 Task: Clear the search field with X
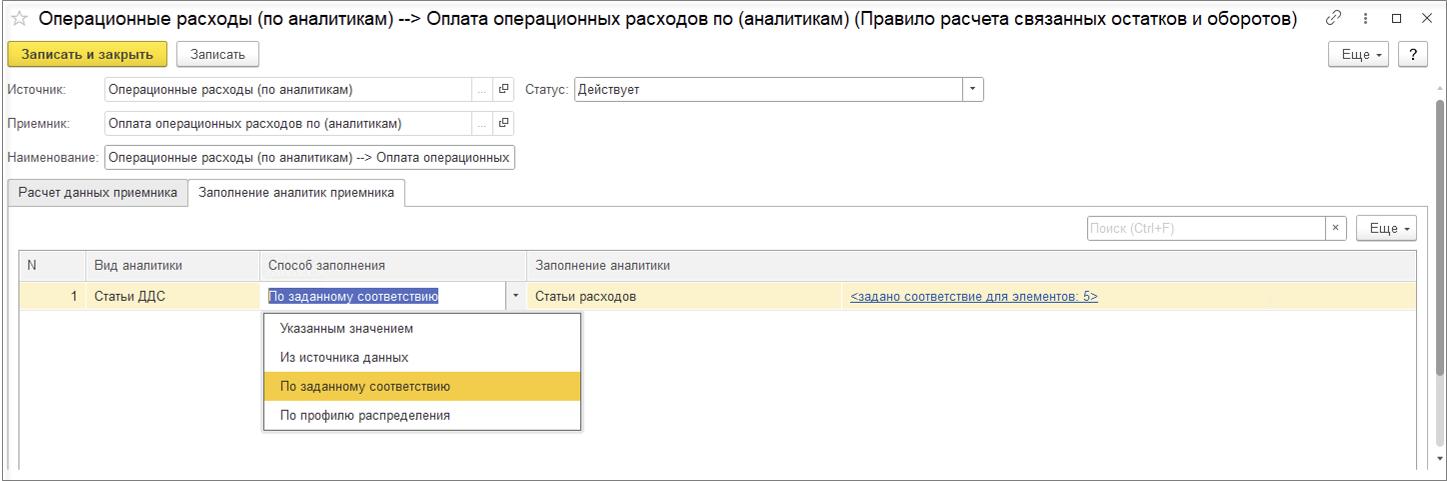1336,229
